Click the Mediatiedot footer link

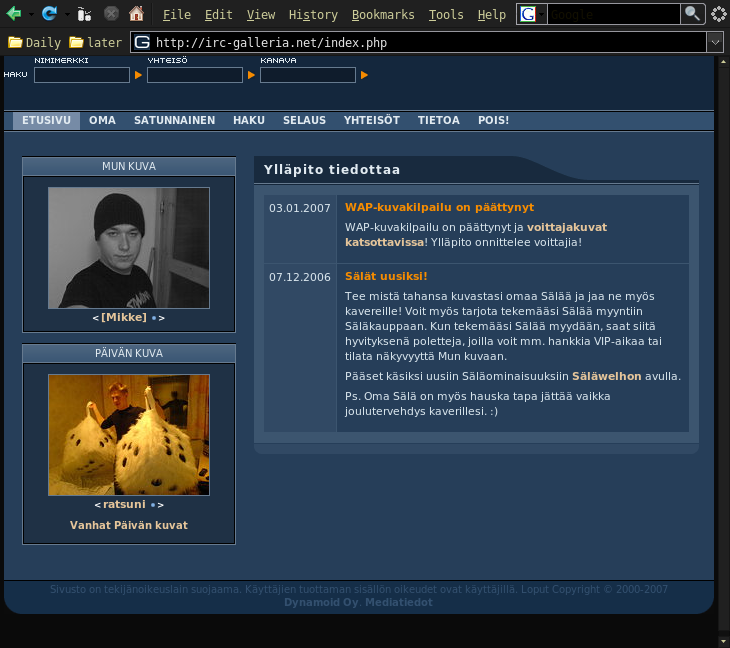(x=399, y=602)
